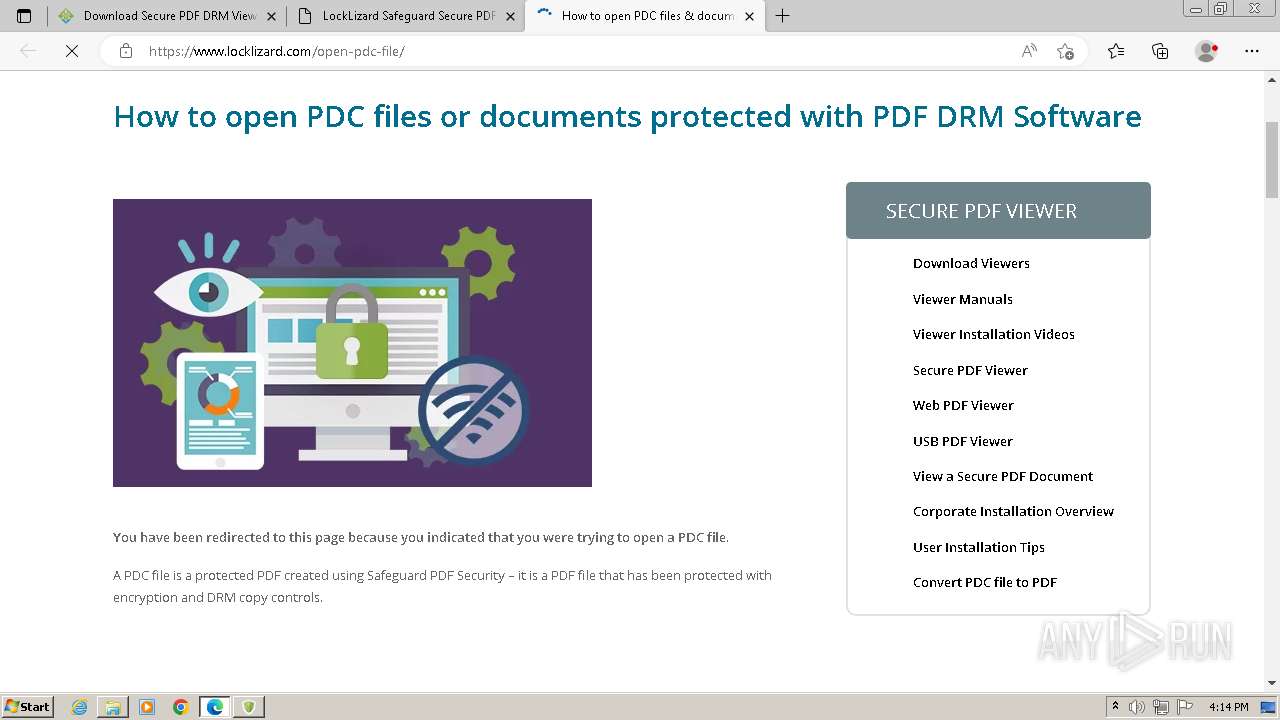The width and height of the screenshot is (1280, 720).
Task: Show hidden tray icons arrow
Action: (x=1116, y=707)
